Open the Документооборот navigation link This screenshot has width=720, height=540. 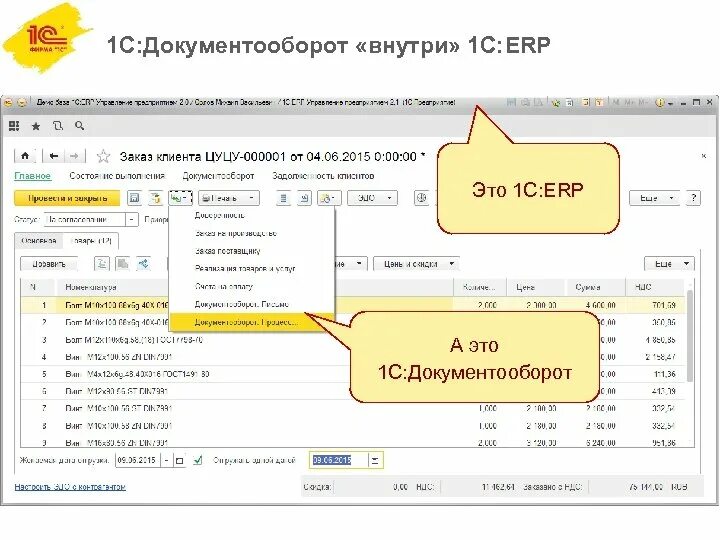pos(218,176)
